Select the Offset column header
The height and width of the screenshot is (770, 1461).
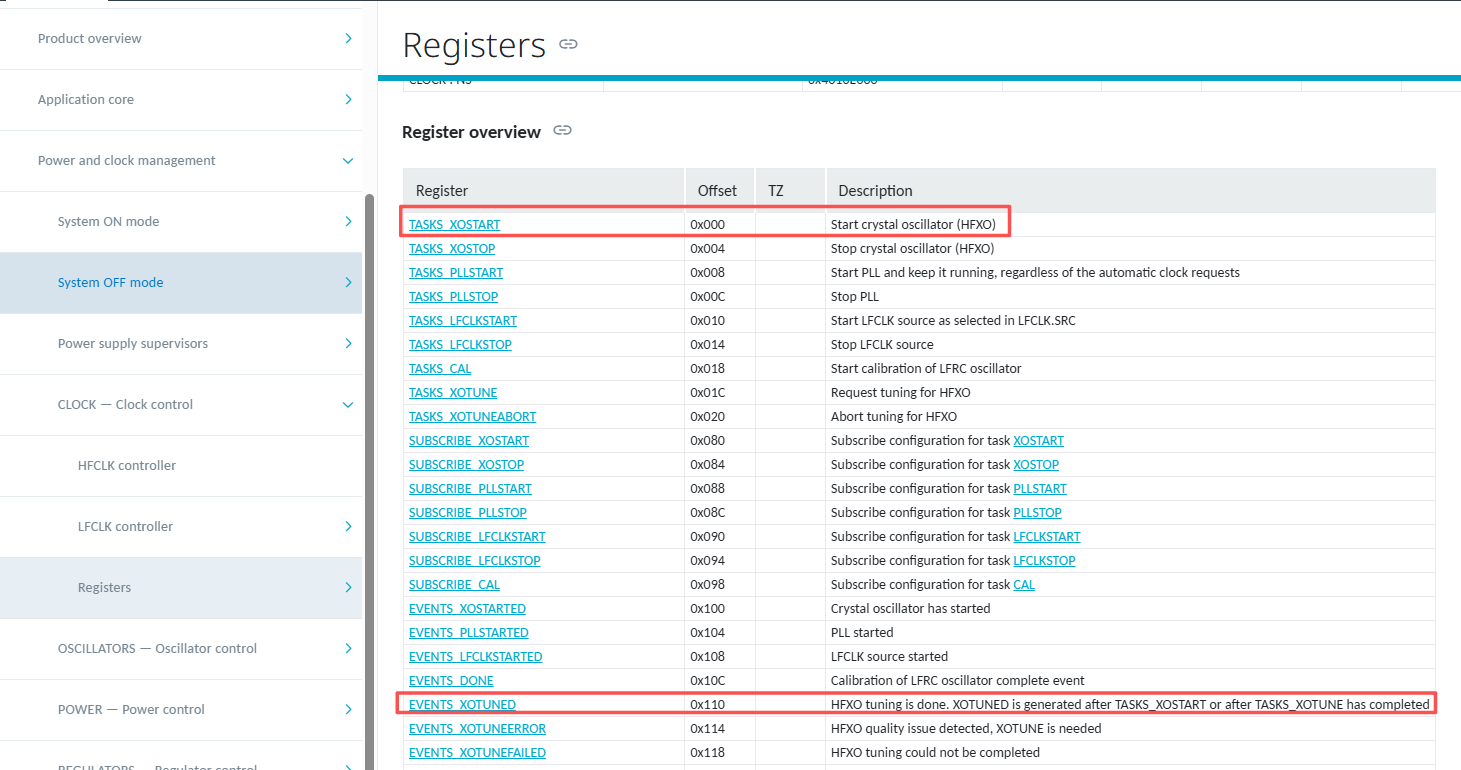(717, 190)
